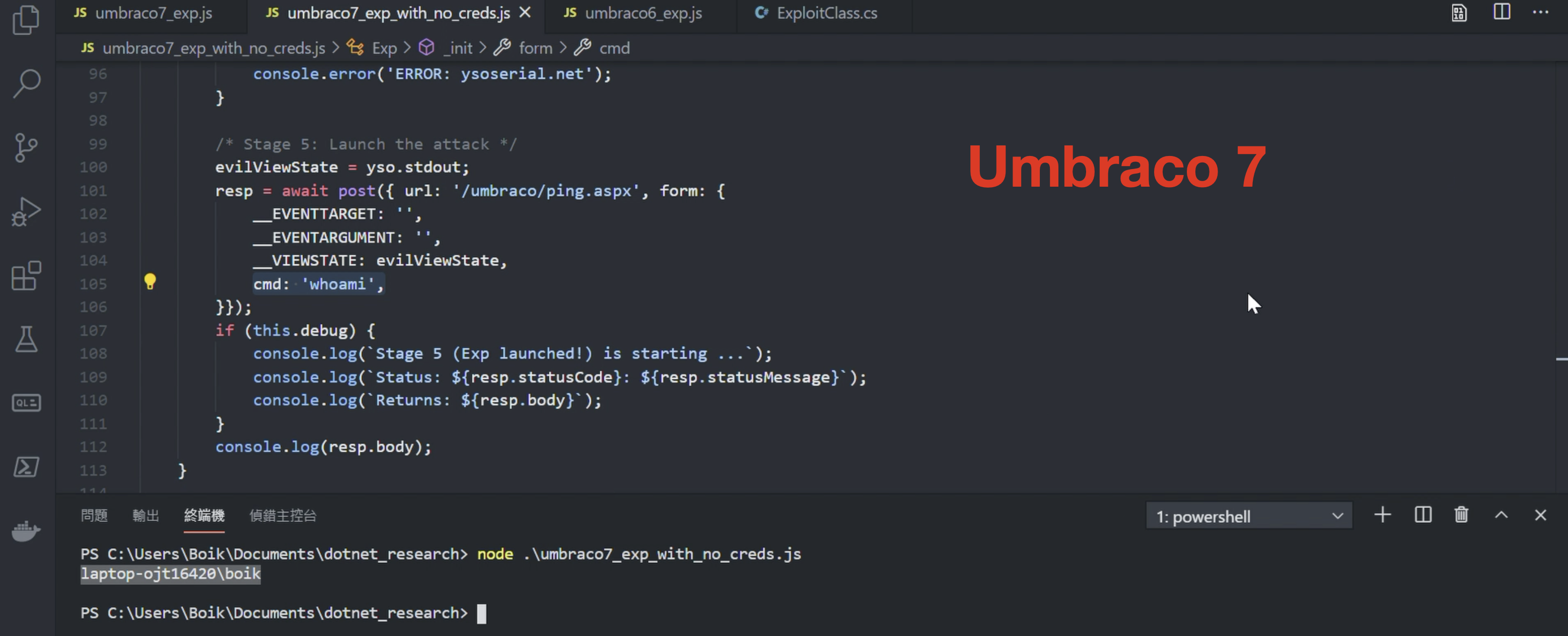
Task: Maximize terminal panel with the up chevron
Action: coord(1501,515)
